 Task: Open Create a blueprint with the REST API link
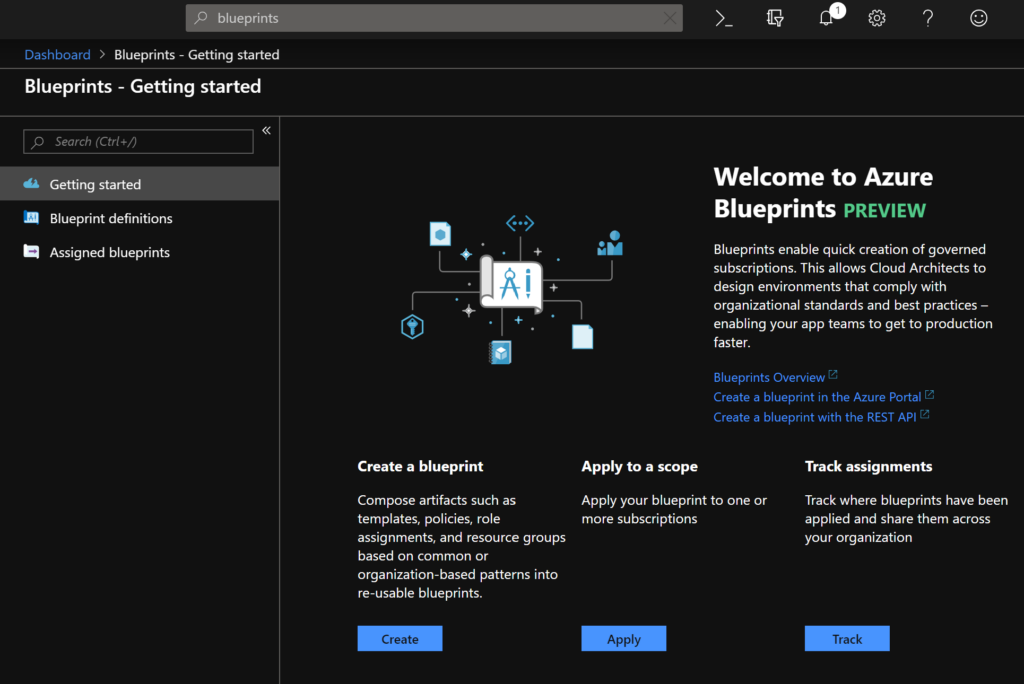pos(814,417)
